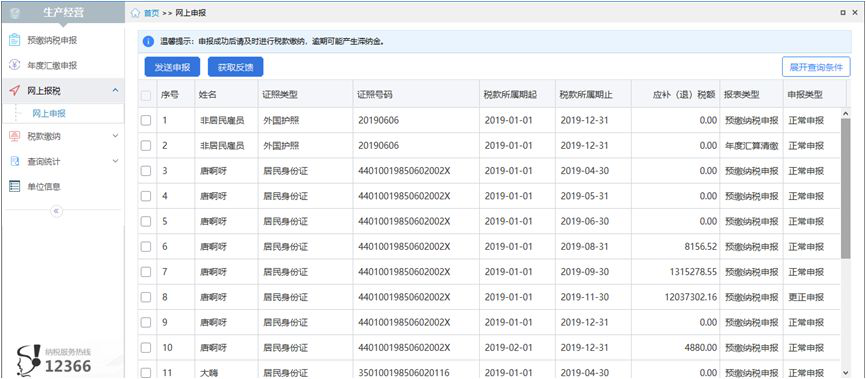Click the home icon in breadcrumb
Screen dimensions: 866x379
tap(135, 13)
